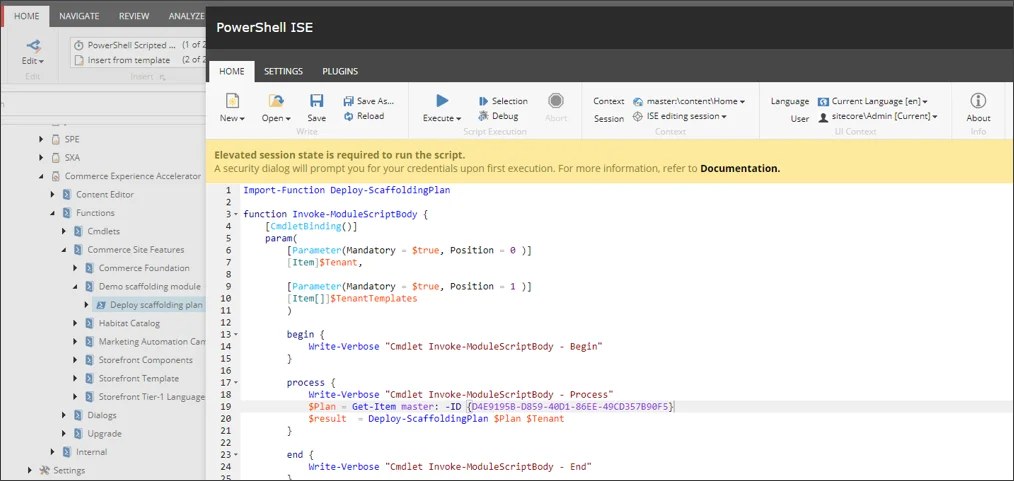Open the Execute dropdown arrow

pyautogui.click(x=458, y=119)
